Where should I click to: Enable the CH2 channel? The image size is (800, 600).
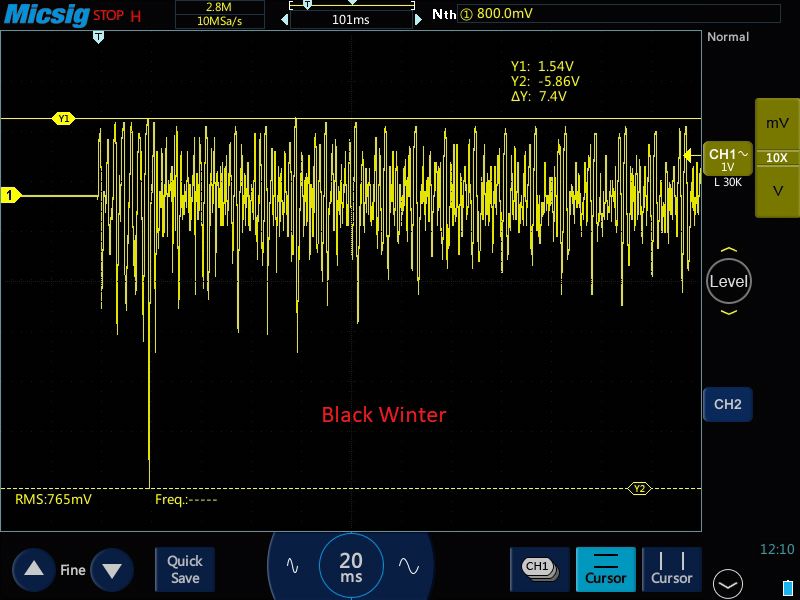(727, 405)
